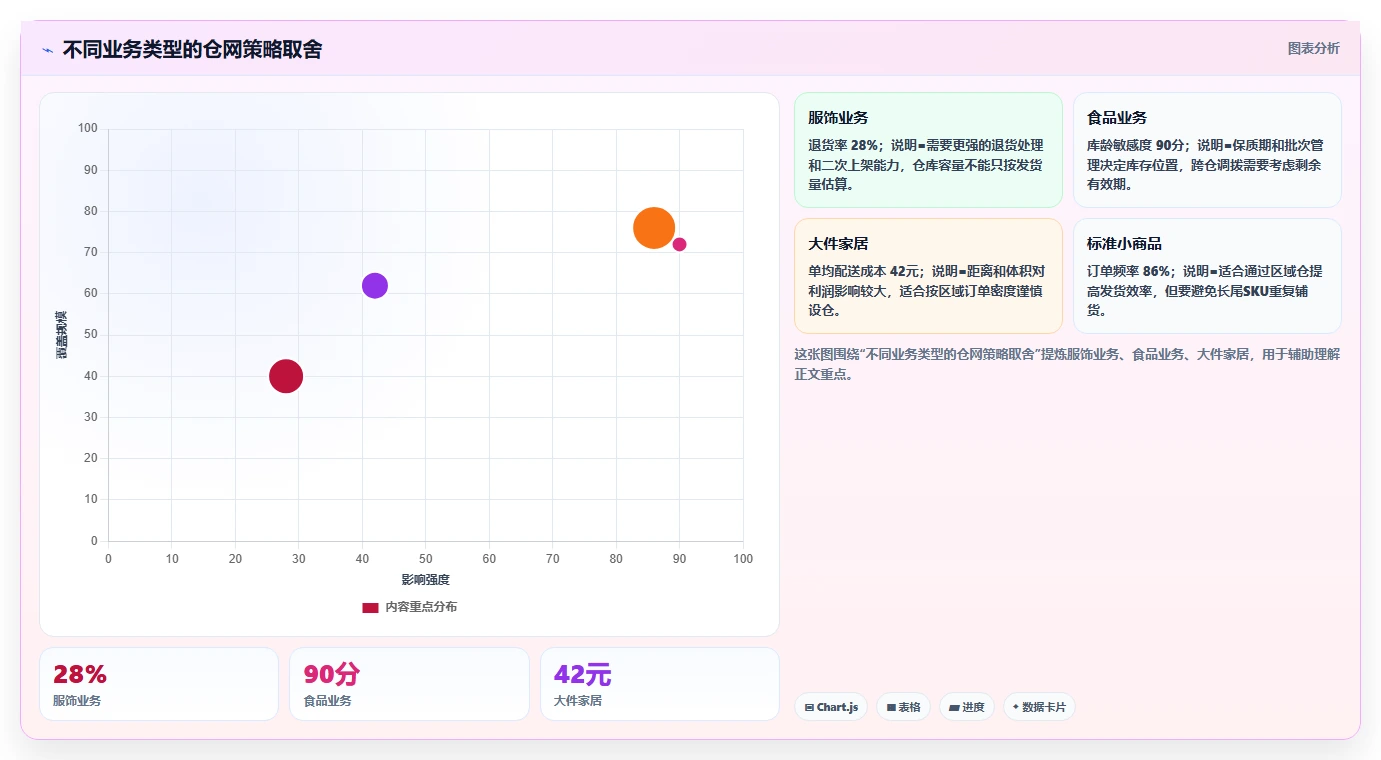Open the 食品业务 info card

click(1207, 150)
